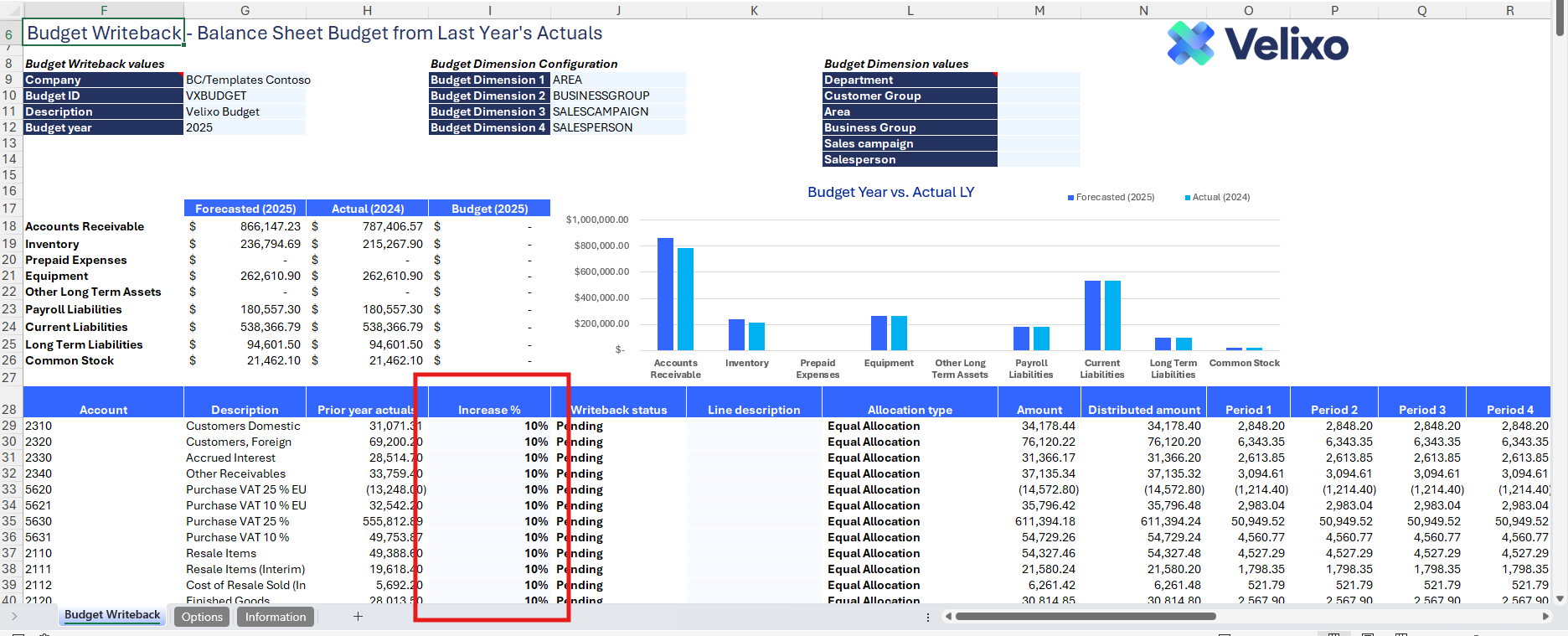Image resolution: width=1568 pixels, height=636 pixels.
Task: Click the Velixo logo image
Action: coord(1257,44)
